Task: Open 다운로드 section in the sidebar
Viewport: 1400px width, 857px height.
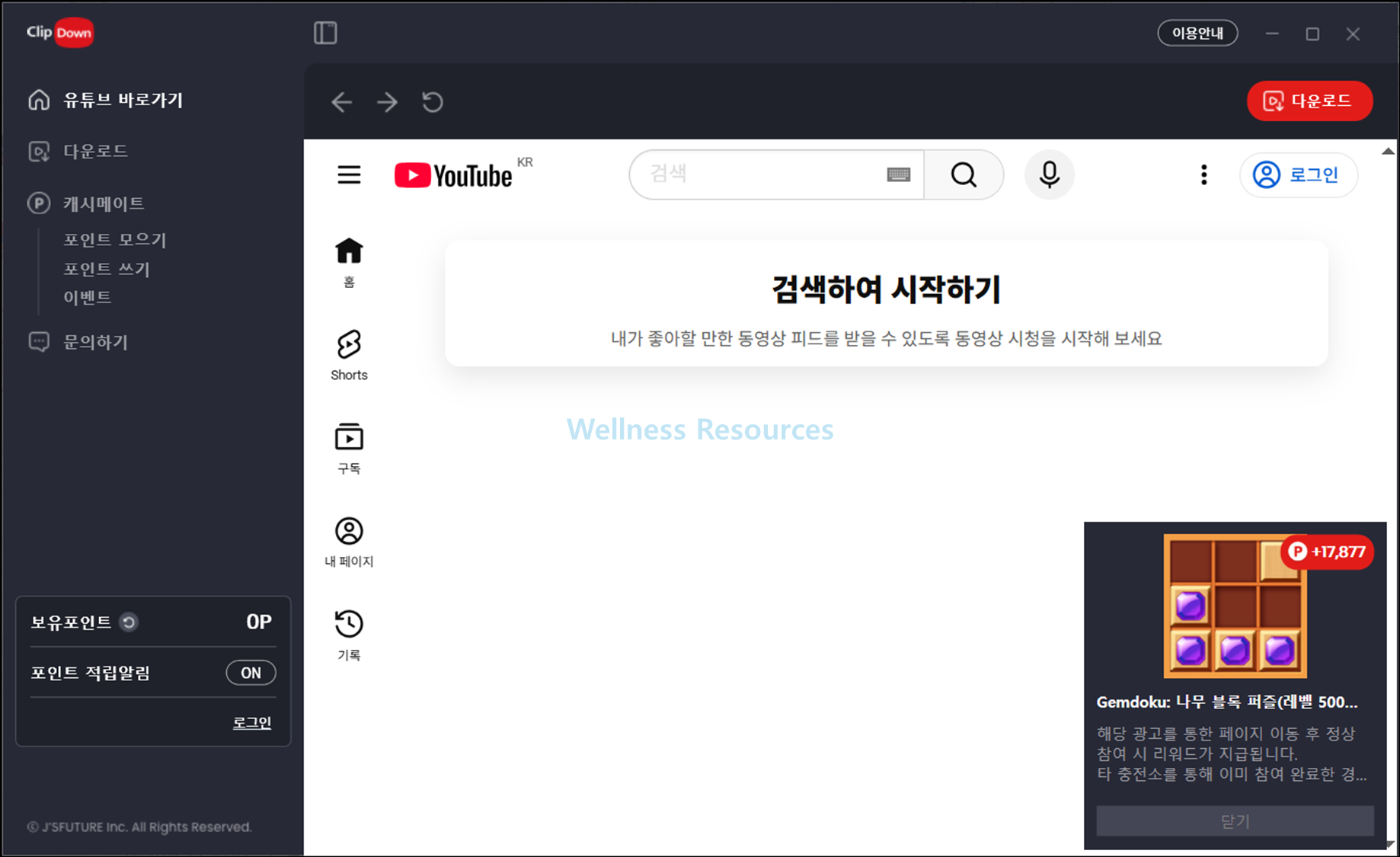Action: (x=78, y=151)
